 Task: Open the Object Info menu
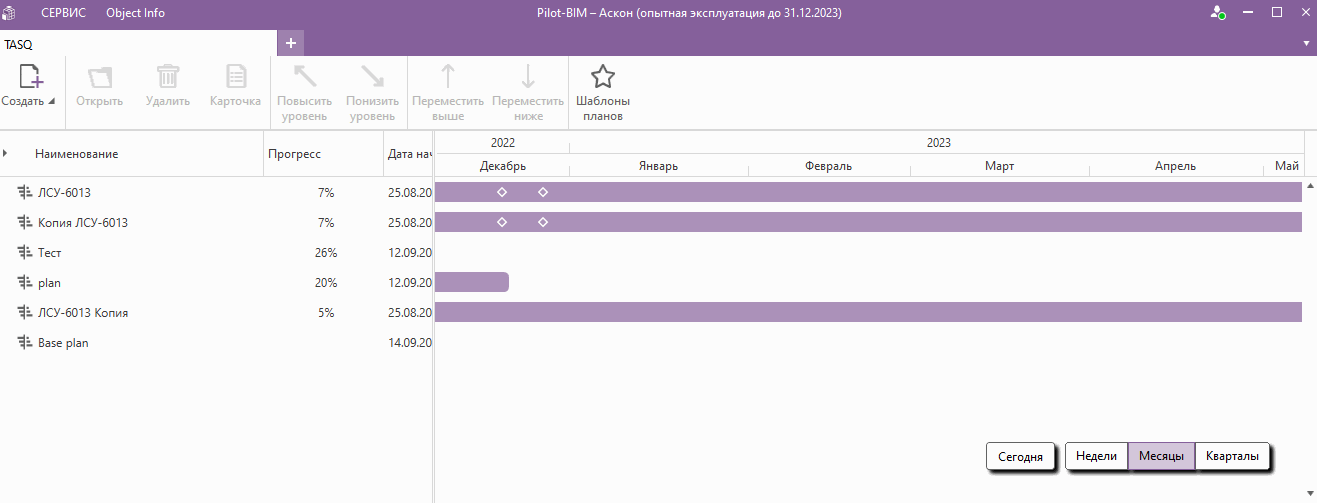135,13
